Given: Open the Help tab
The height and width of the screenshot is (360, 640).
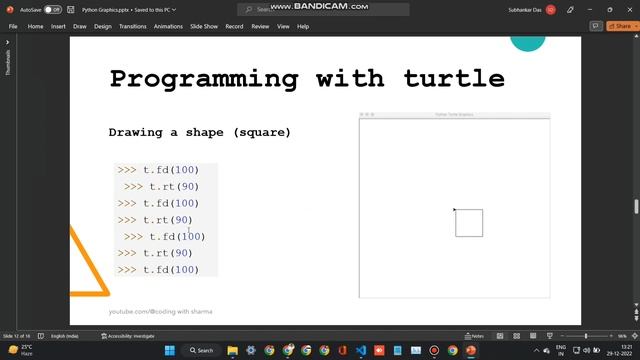Looking at the screenshot, I should coord(303,27).
